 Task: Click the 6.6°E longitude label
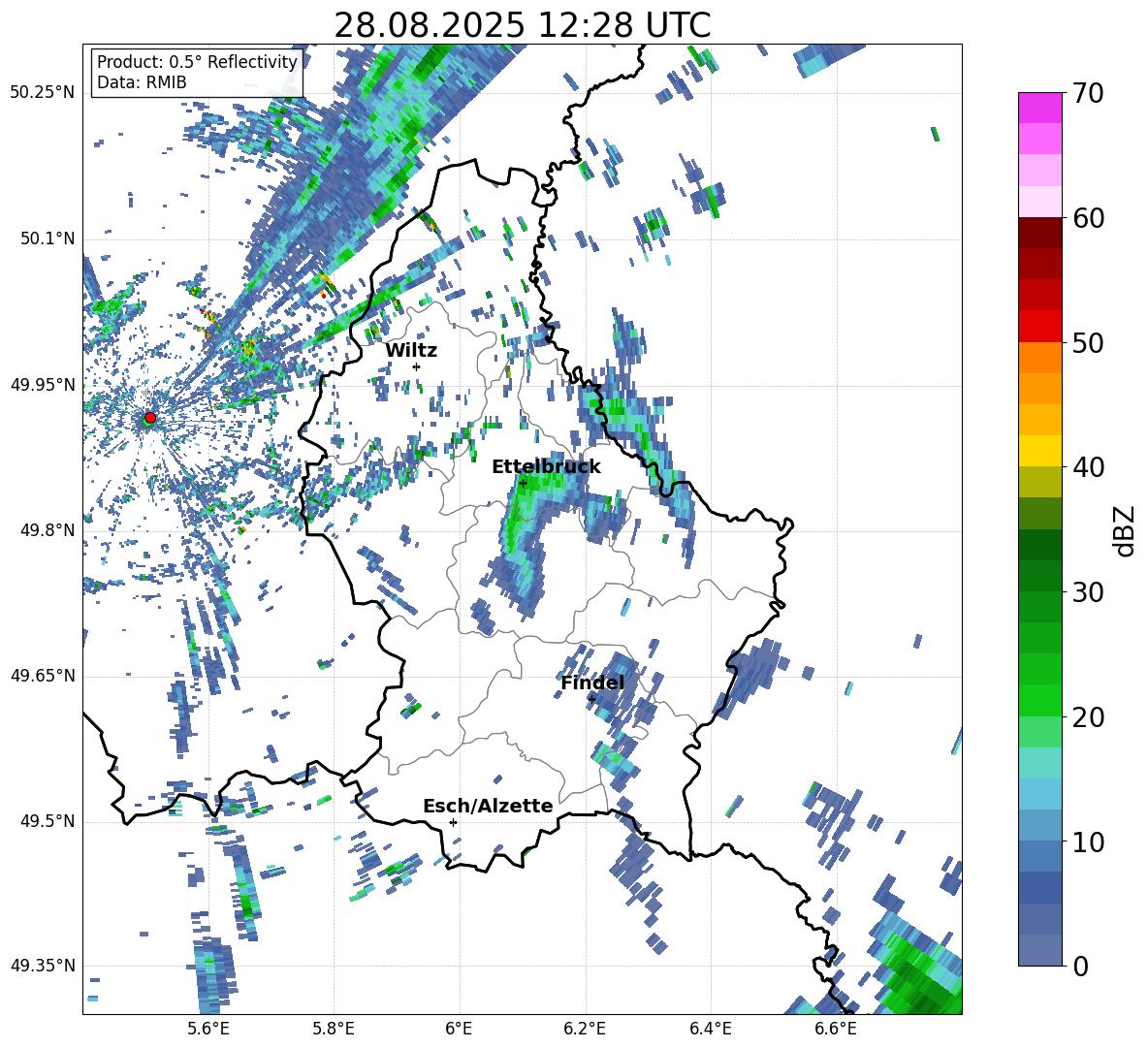tap(836, 1029)
